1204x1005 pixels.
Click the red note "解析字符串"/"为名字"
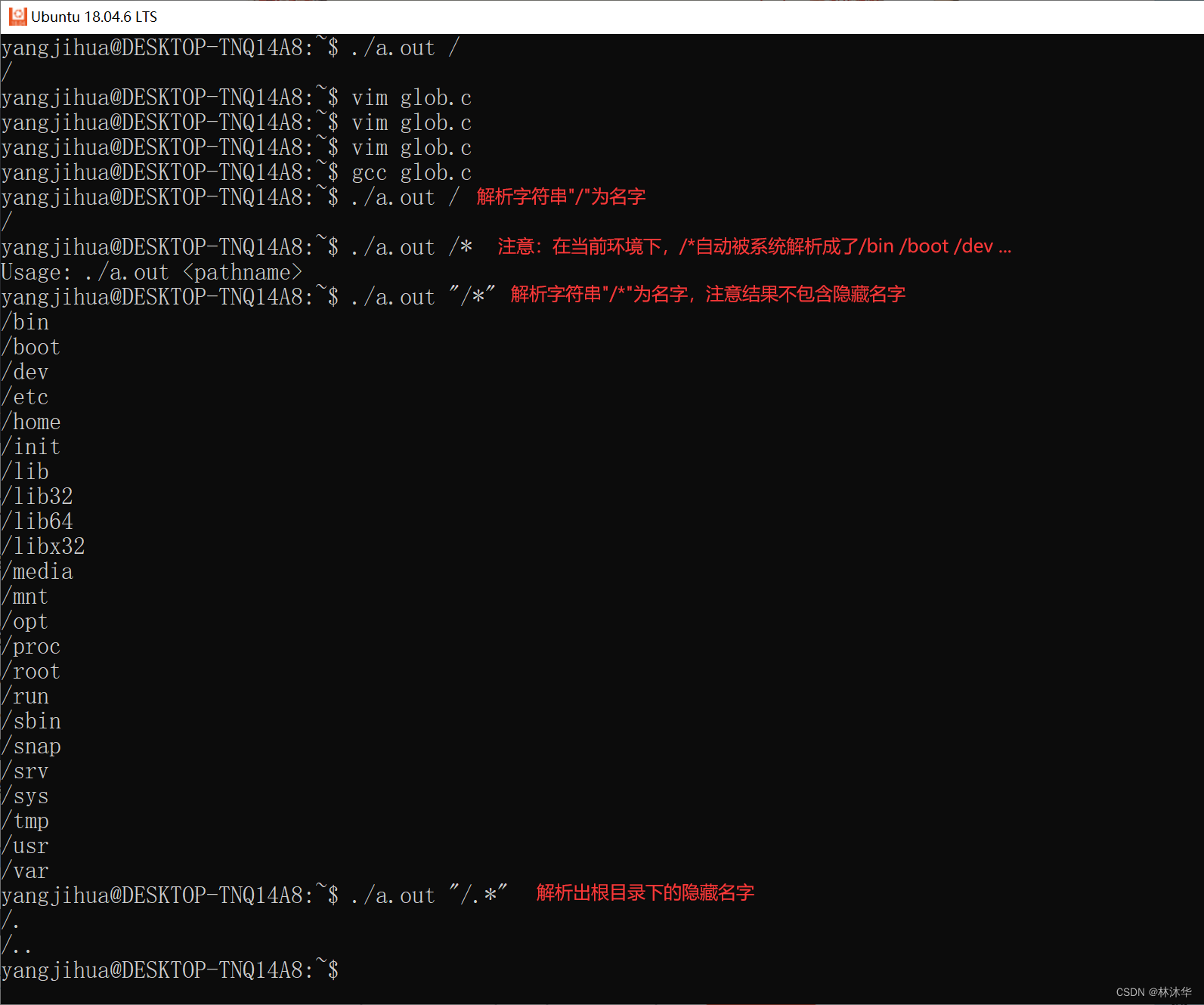(561, 196)
